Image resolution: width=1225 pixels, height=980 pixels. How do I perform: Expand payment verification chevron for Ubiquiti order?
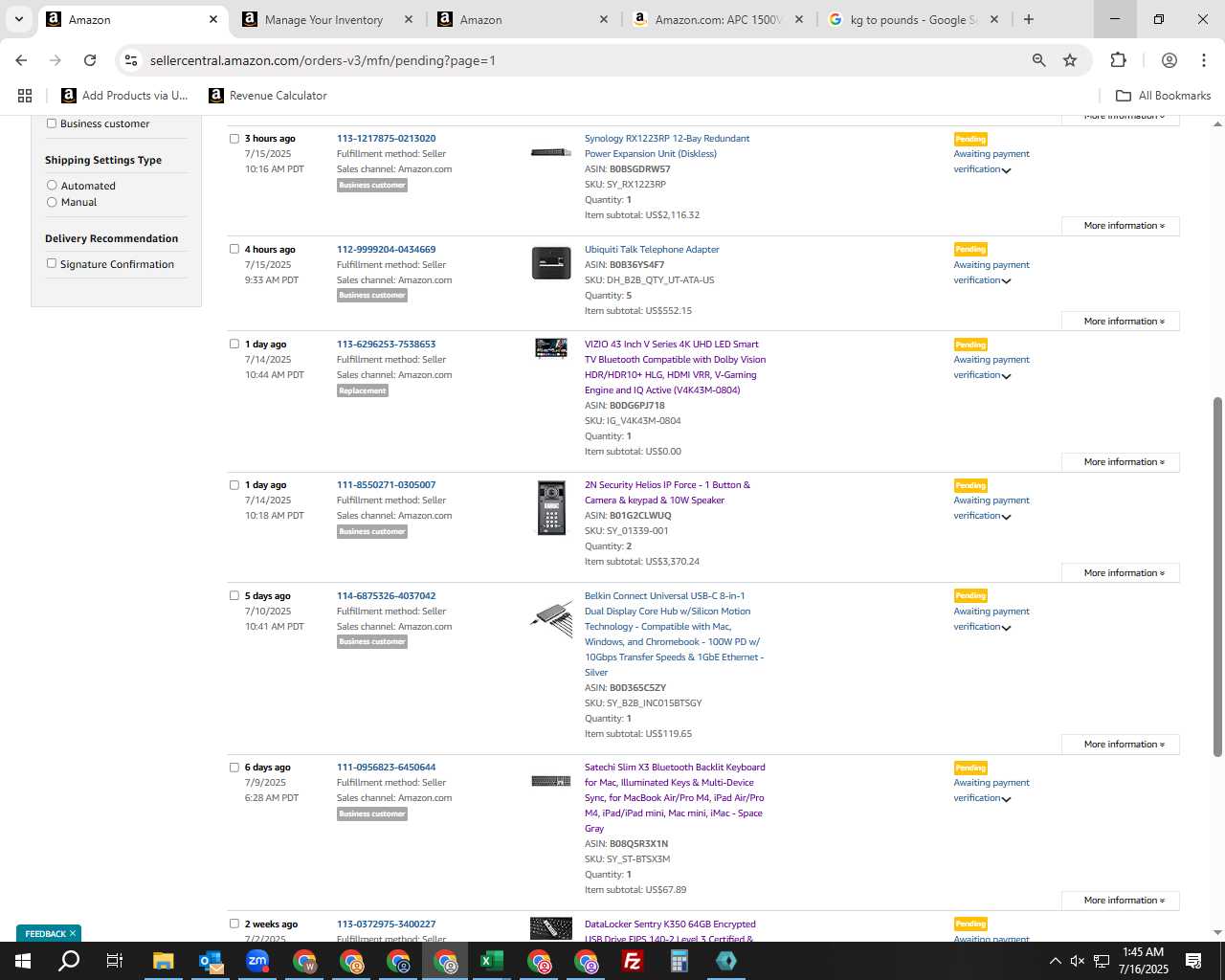tap(1006, 281)
